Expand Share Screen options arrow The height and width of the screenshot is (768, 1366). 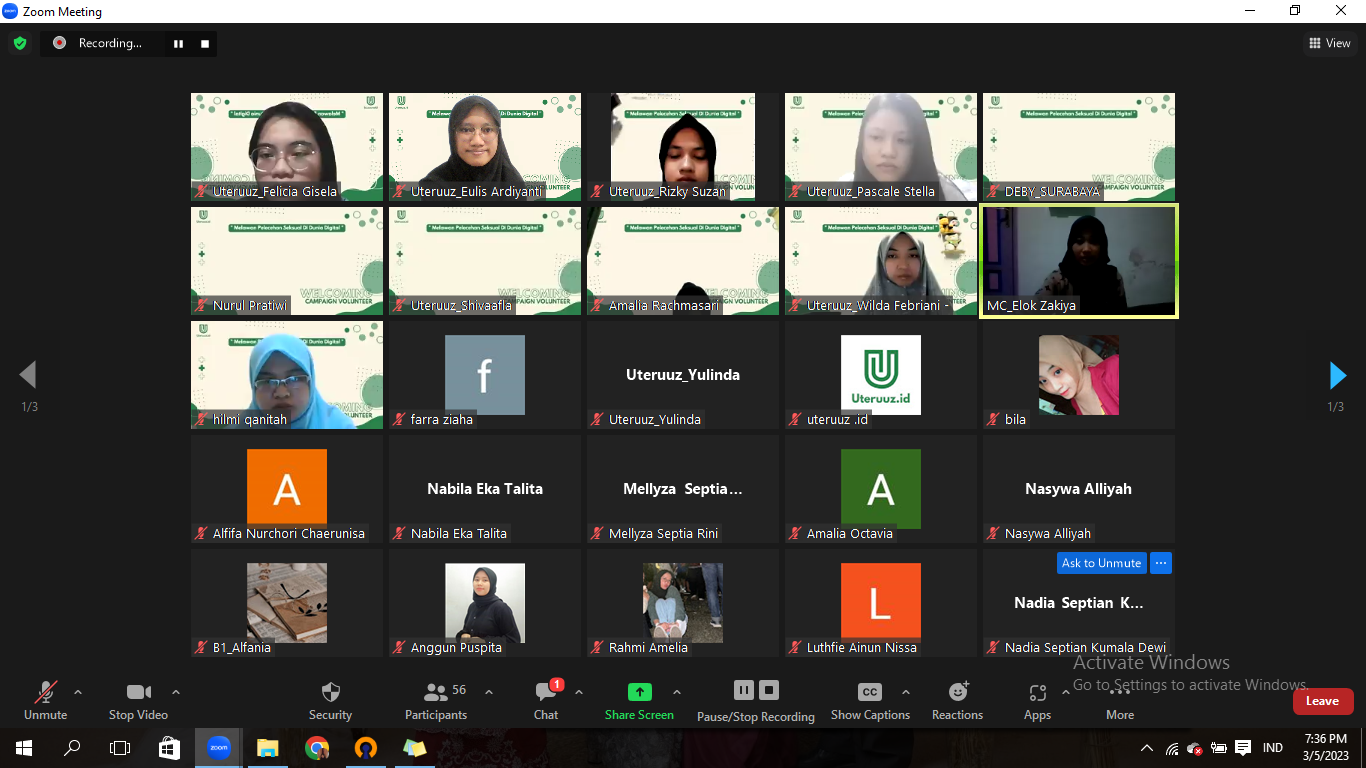pos(677,692)
